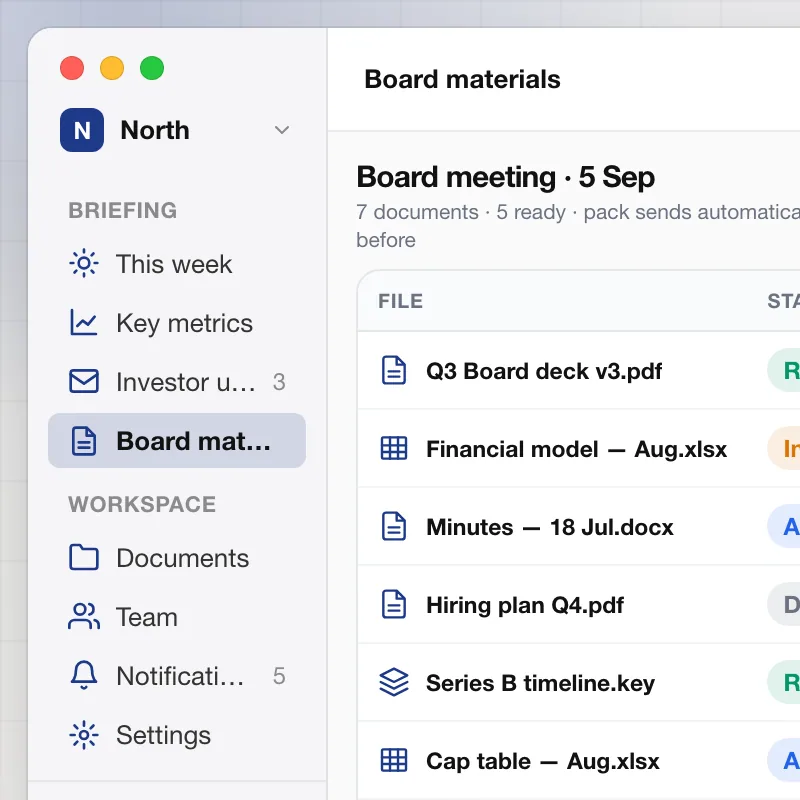800x800 pixels.
Task: Click the Notifications count badge 5
Action: click(279, 676)
